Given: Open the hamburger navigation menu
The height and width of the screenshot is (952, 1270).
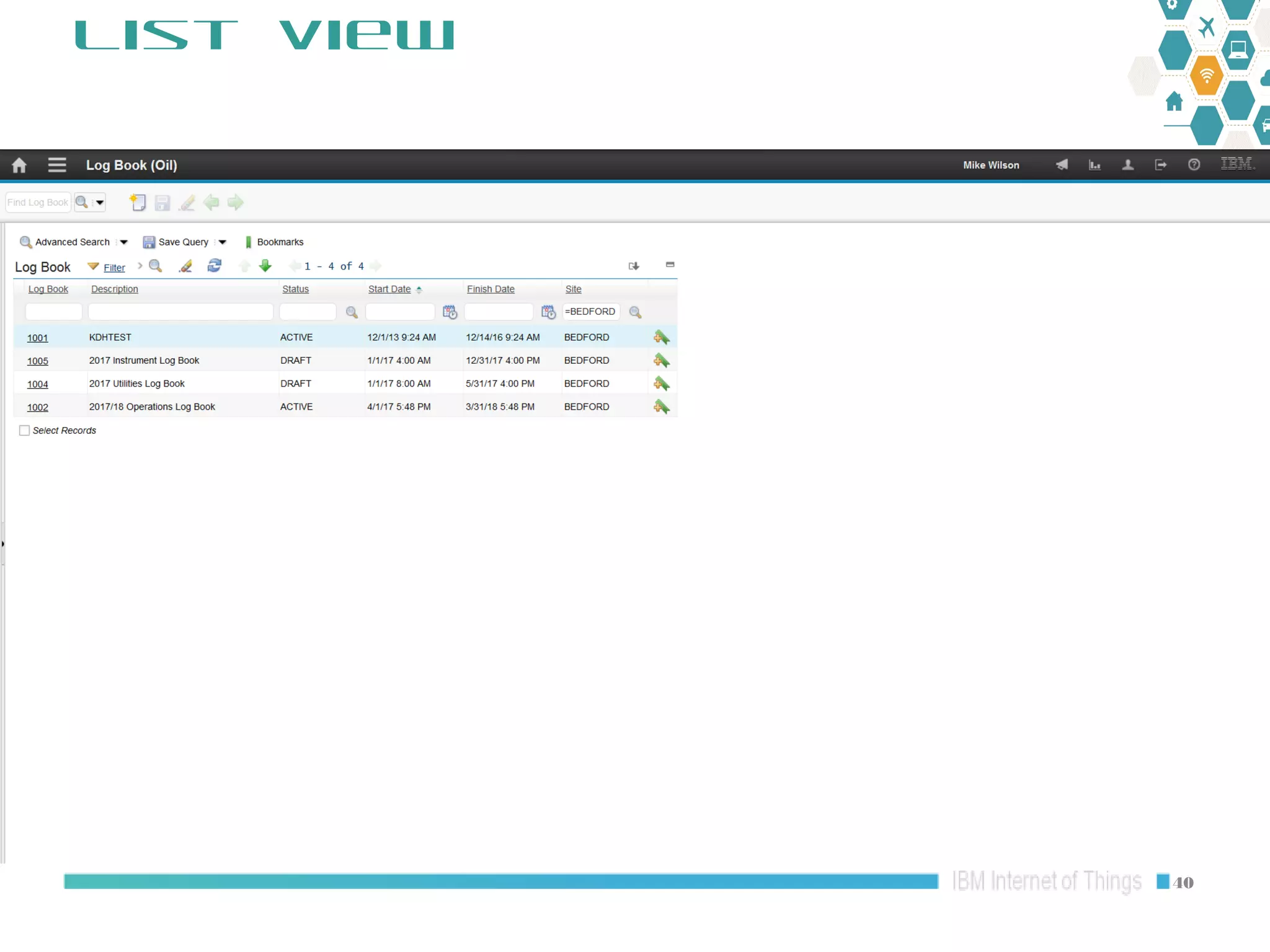Looking at the screenshot, I should point(57,165).
